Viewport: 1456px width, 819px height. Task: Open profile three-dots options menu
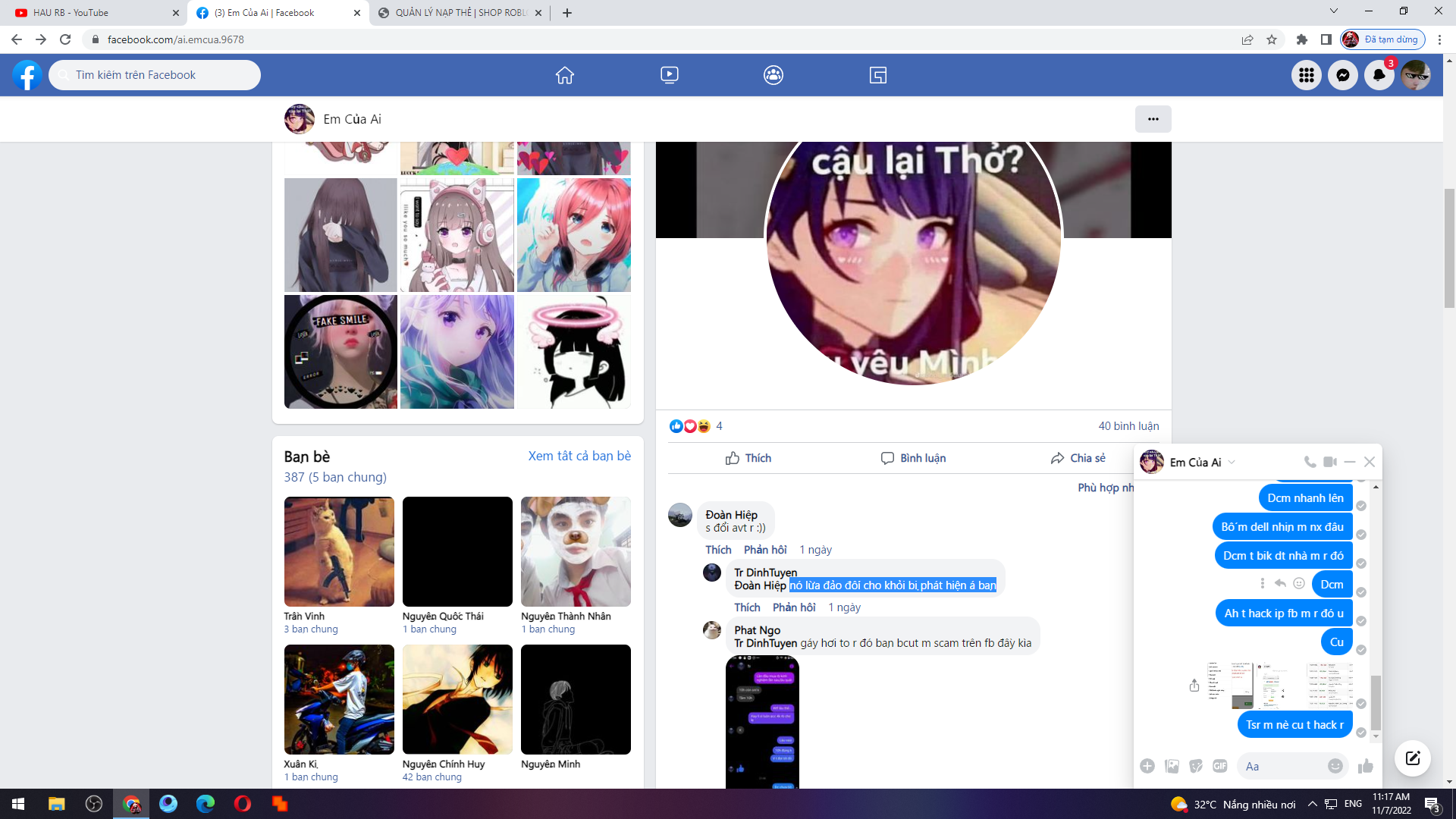pos(1153,119)
